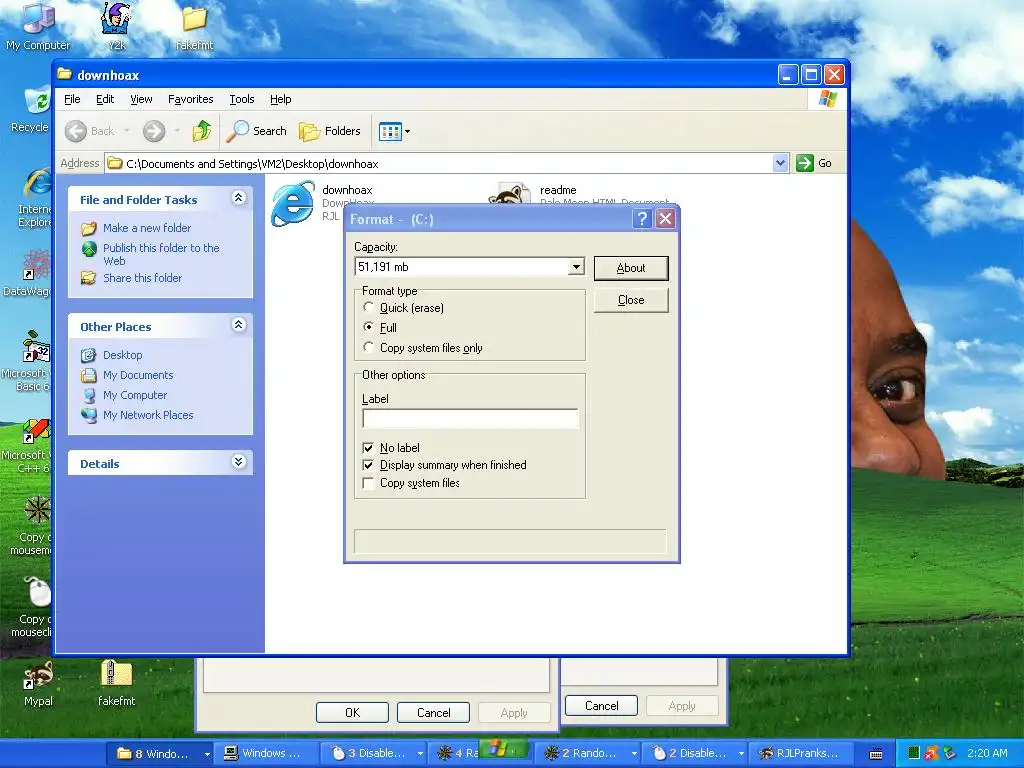
Task: Click the About button
Action: pyautogui.click(x=631, y=268)
